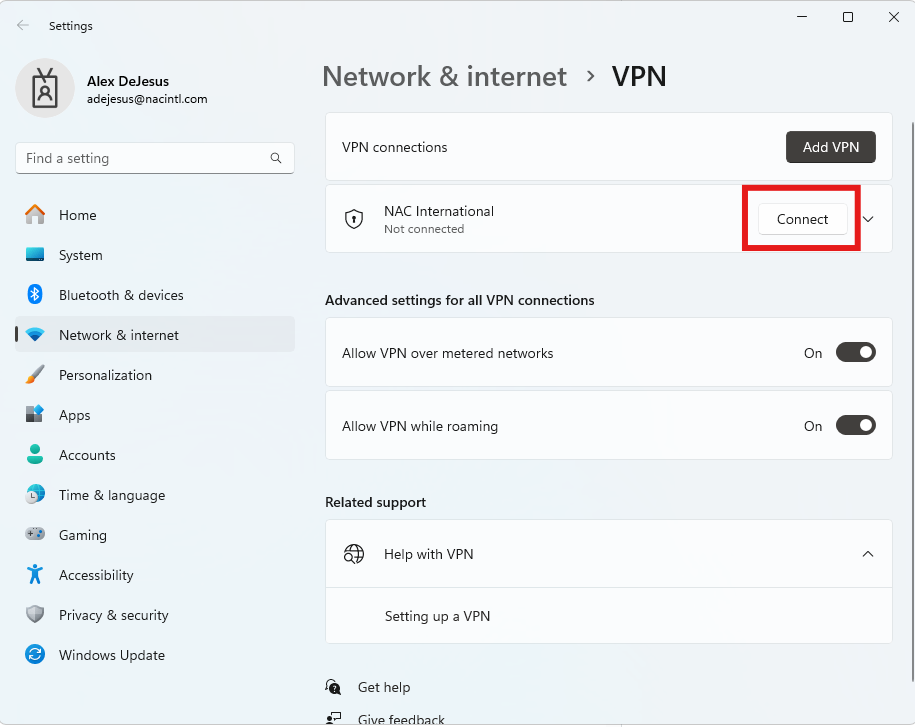Click the globe icon next to Help with VPN

tap(353, 553)
